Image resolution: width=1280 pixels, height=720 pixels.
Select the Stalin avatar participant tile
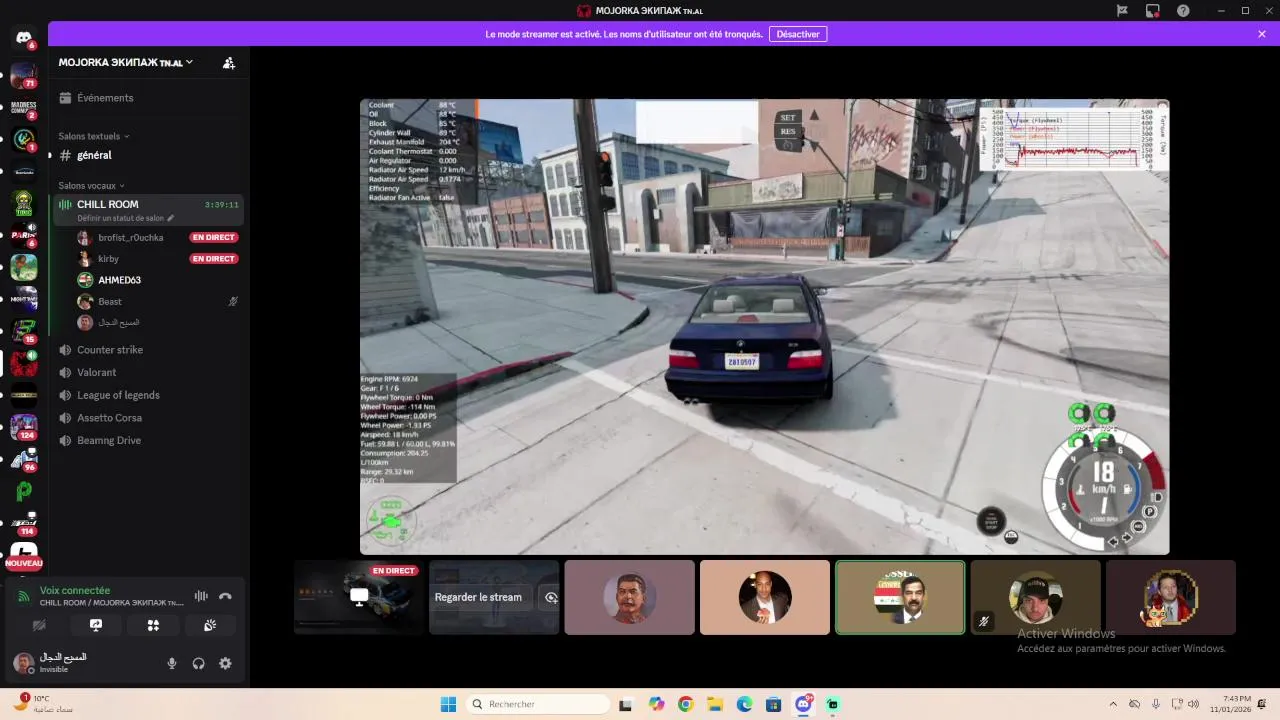629,597
